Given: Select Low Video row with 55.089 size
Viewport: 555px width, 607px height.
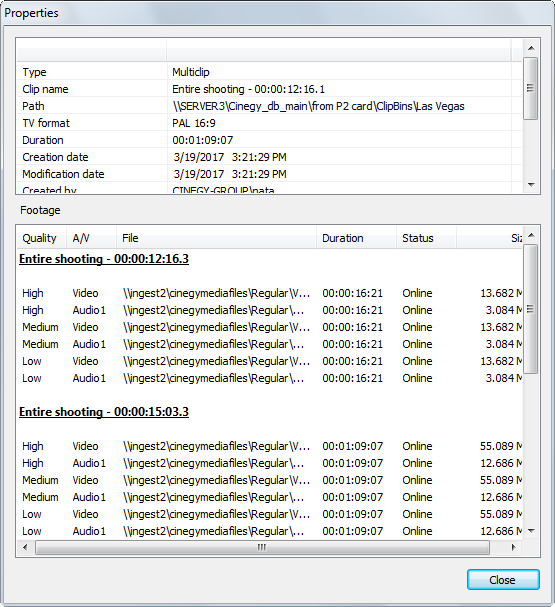Looking at the screenshot, I should click(270, 514).
